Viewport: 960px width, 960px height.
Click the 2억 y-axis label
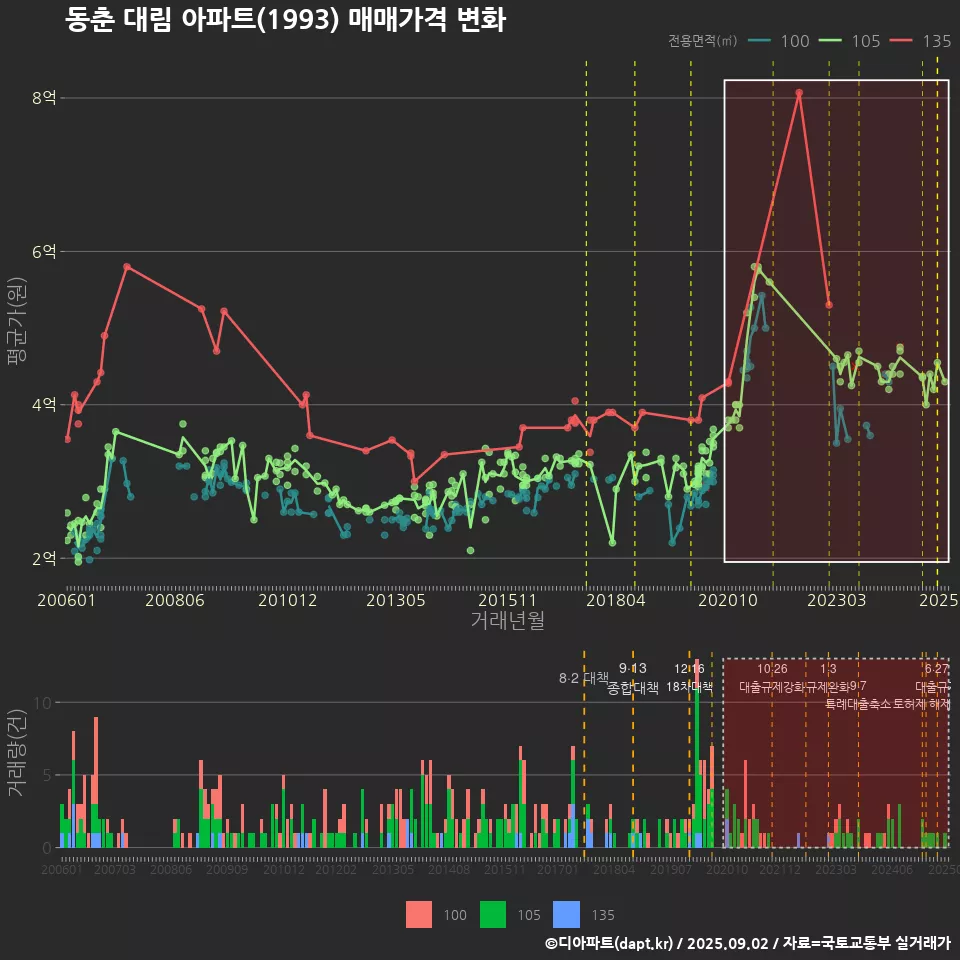[44, 558]
